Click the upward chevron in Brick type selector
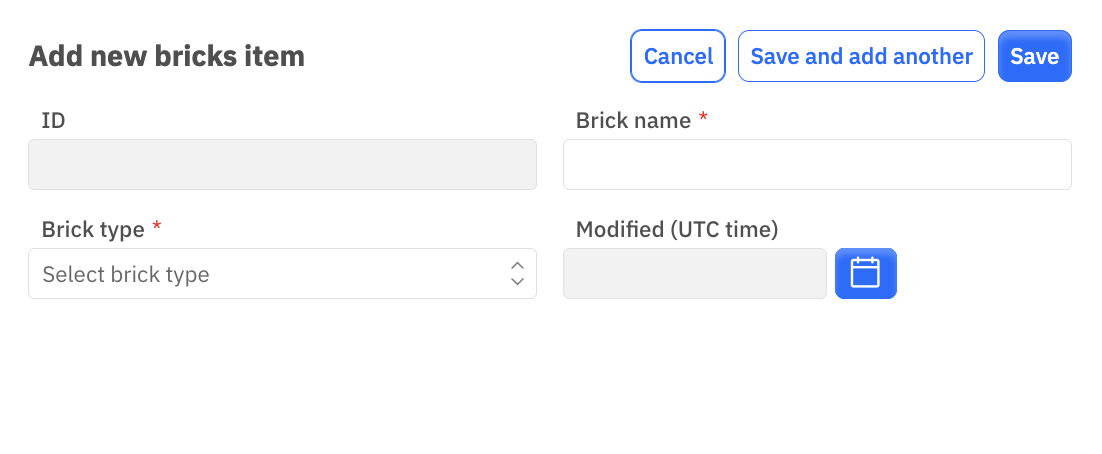This screenshot has width=1102, height=454. 517,266
